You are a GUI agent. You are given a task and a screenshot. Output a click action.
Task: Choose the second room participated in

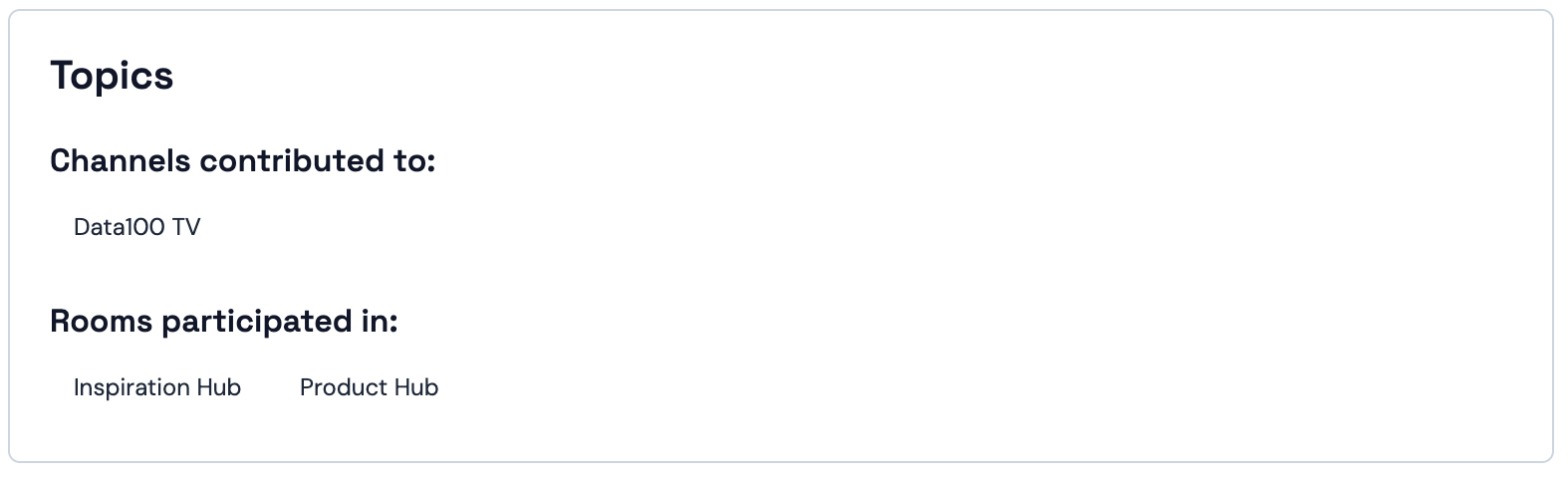point(369,387)
